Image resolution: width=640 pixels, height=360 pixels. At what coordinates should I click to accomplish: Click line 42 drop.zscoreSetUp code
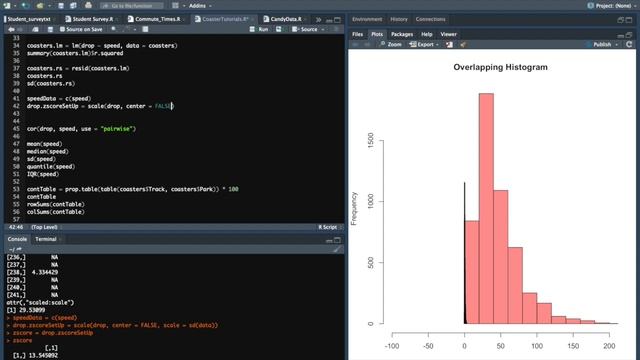point(100,106)
